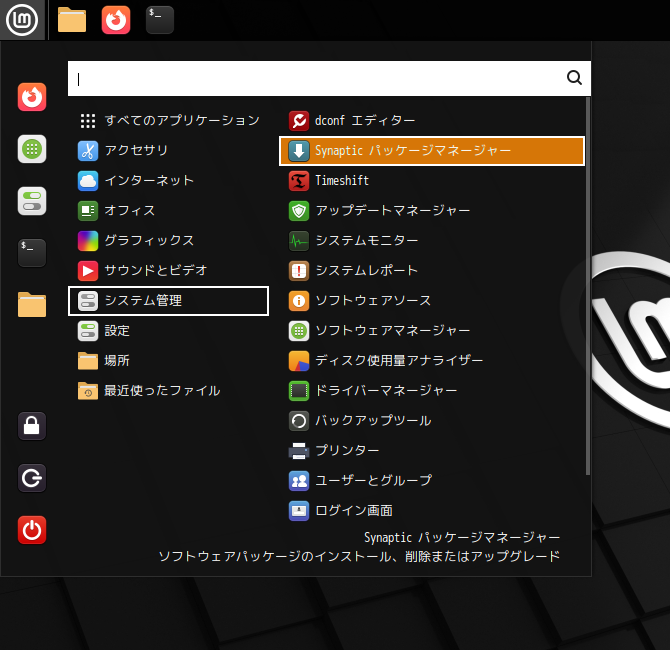The image size is (670, 650).
Task: Open ユーザーとグループ
Action: point(432,481)
